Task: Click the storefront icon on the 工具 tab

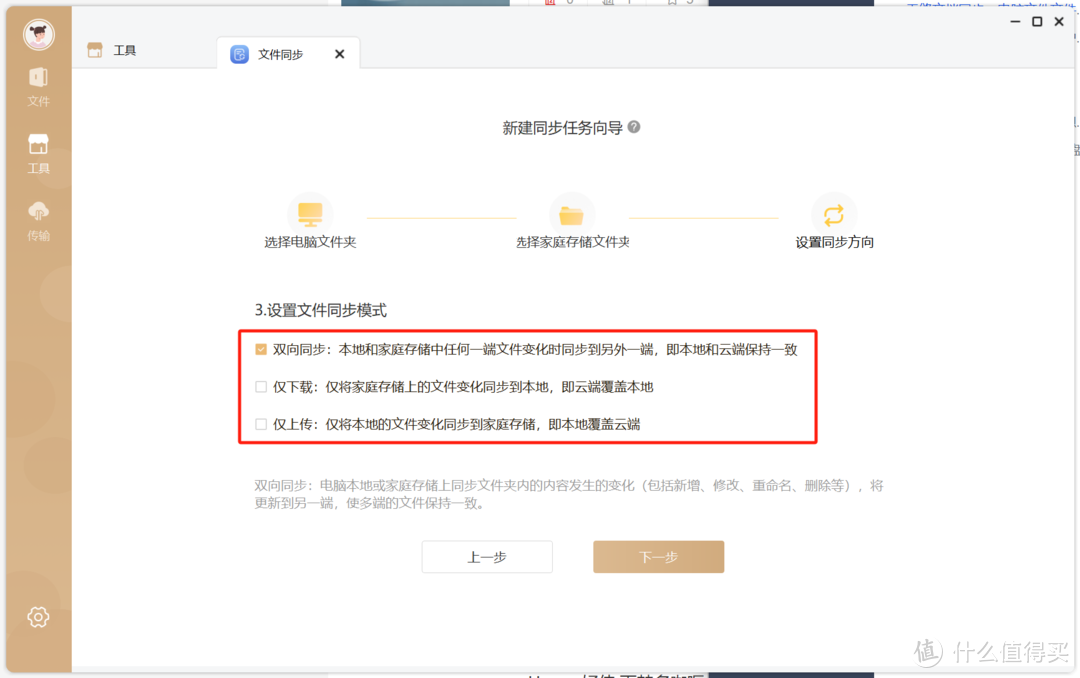Action: (95, 48)
